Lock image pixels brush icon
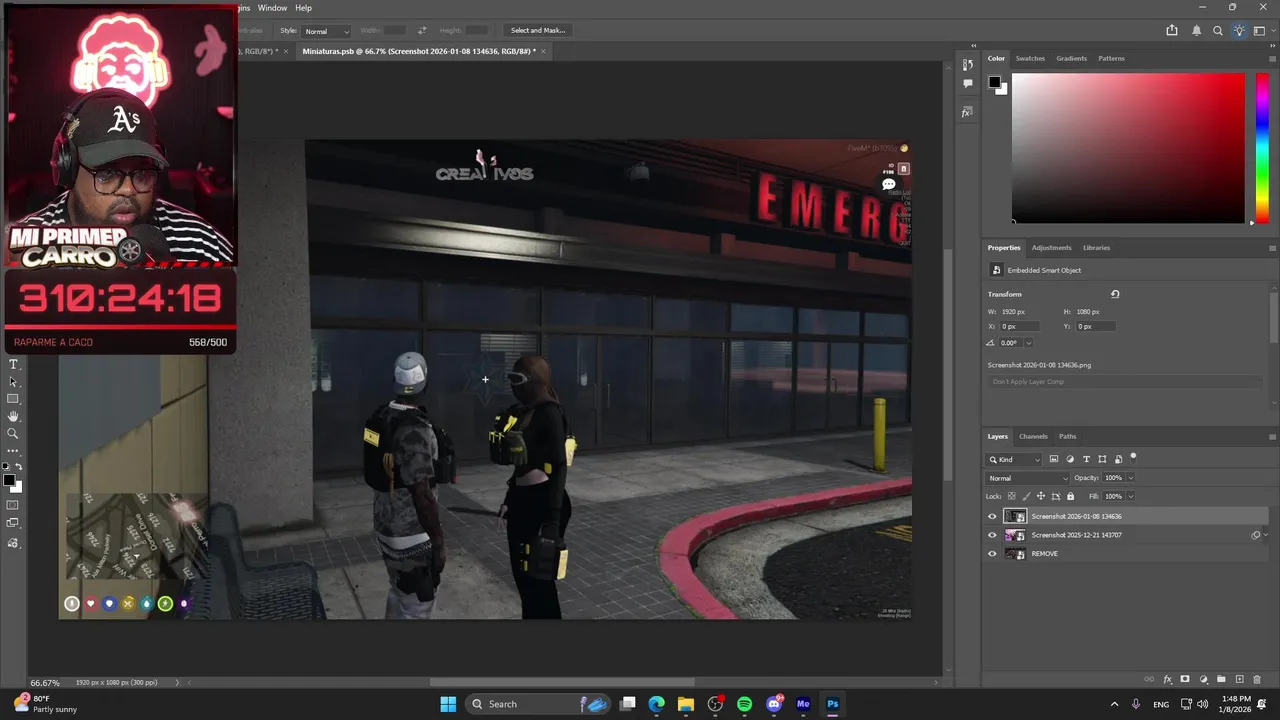1280x720 pixels. [1026, 496]
